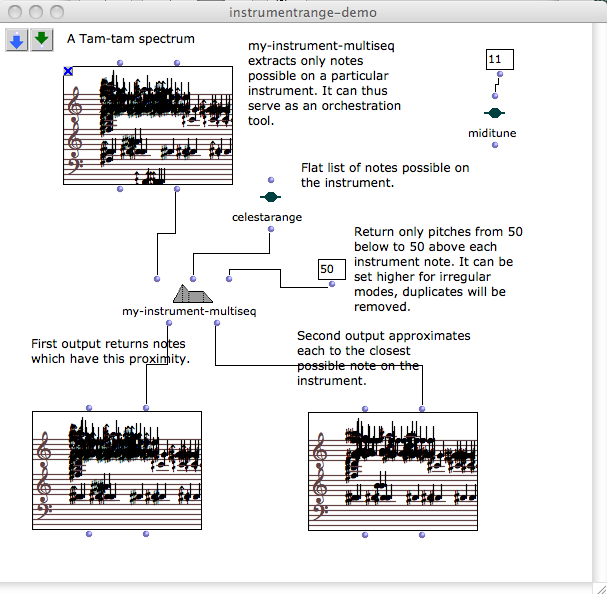Toggle the blue X lock on Tam-tam score
The image size is (607, 594).
tap(68, 71)
